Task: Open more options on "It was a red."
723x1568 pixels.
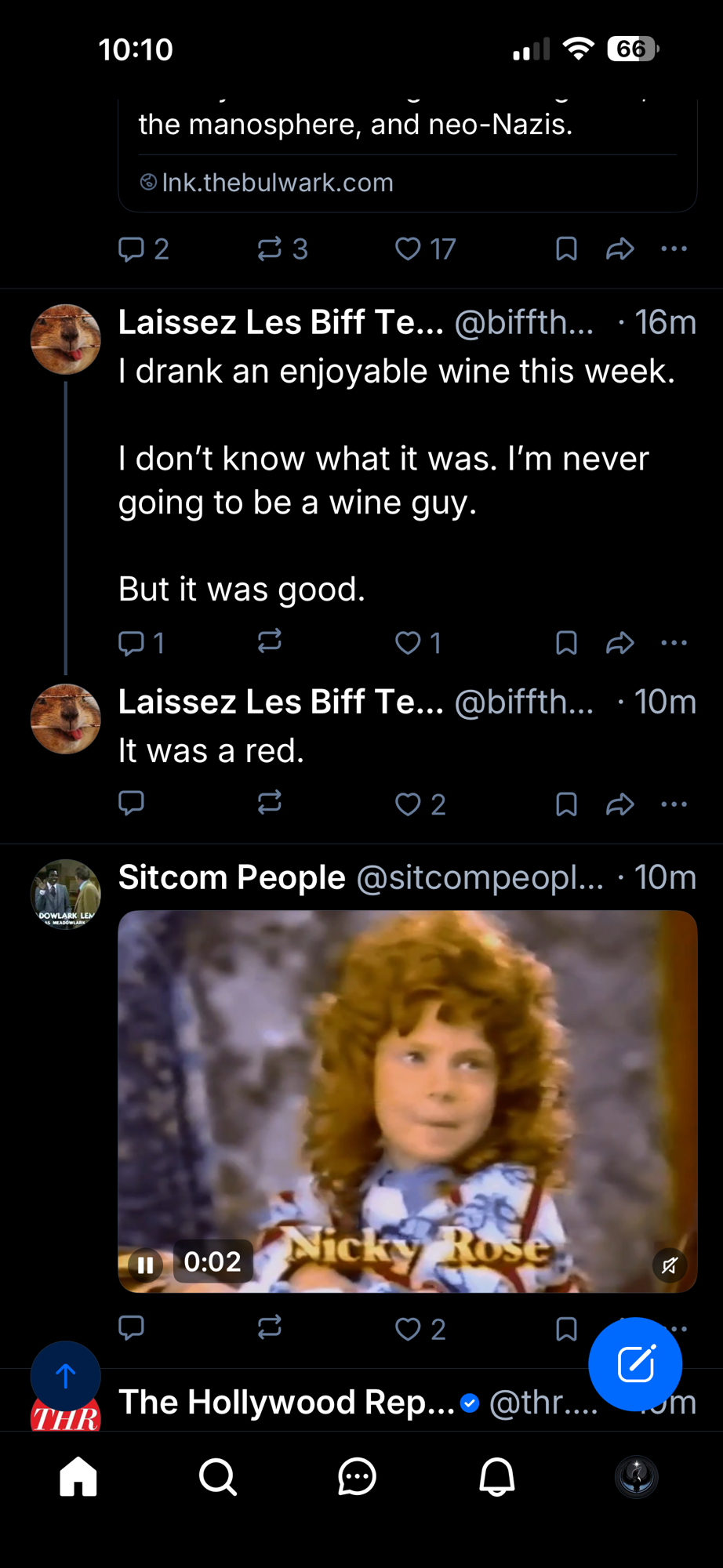Action: click(674, 804)
